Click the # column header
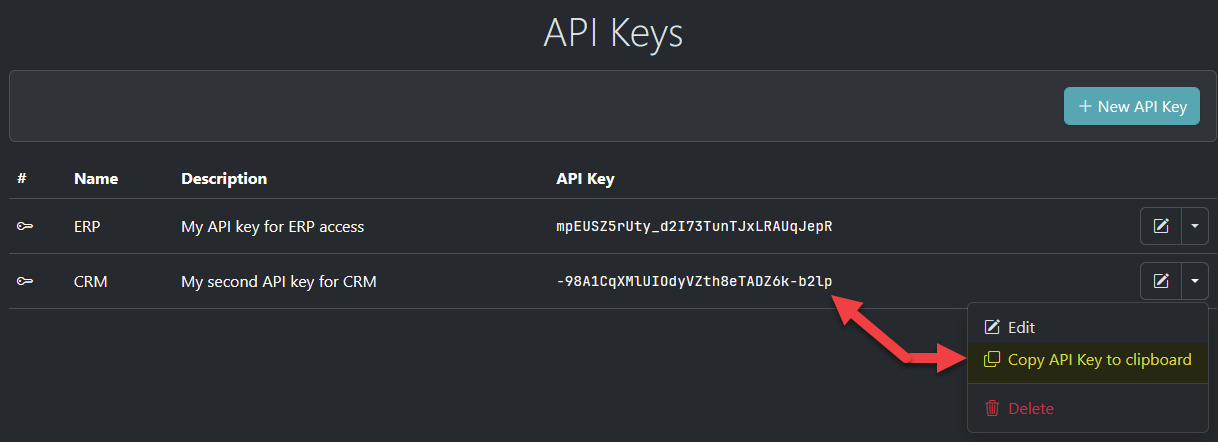The width and height of the screenshot is (1218, 442). [x=22, y=179]
